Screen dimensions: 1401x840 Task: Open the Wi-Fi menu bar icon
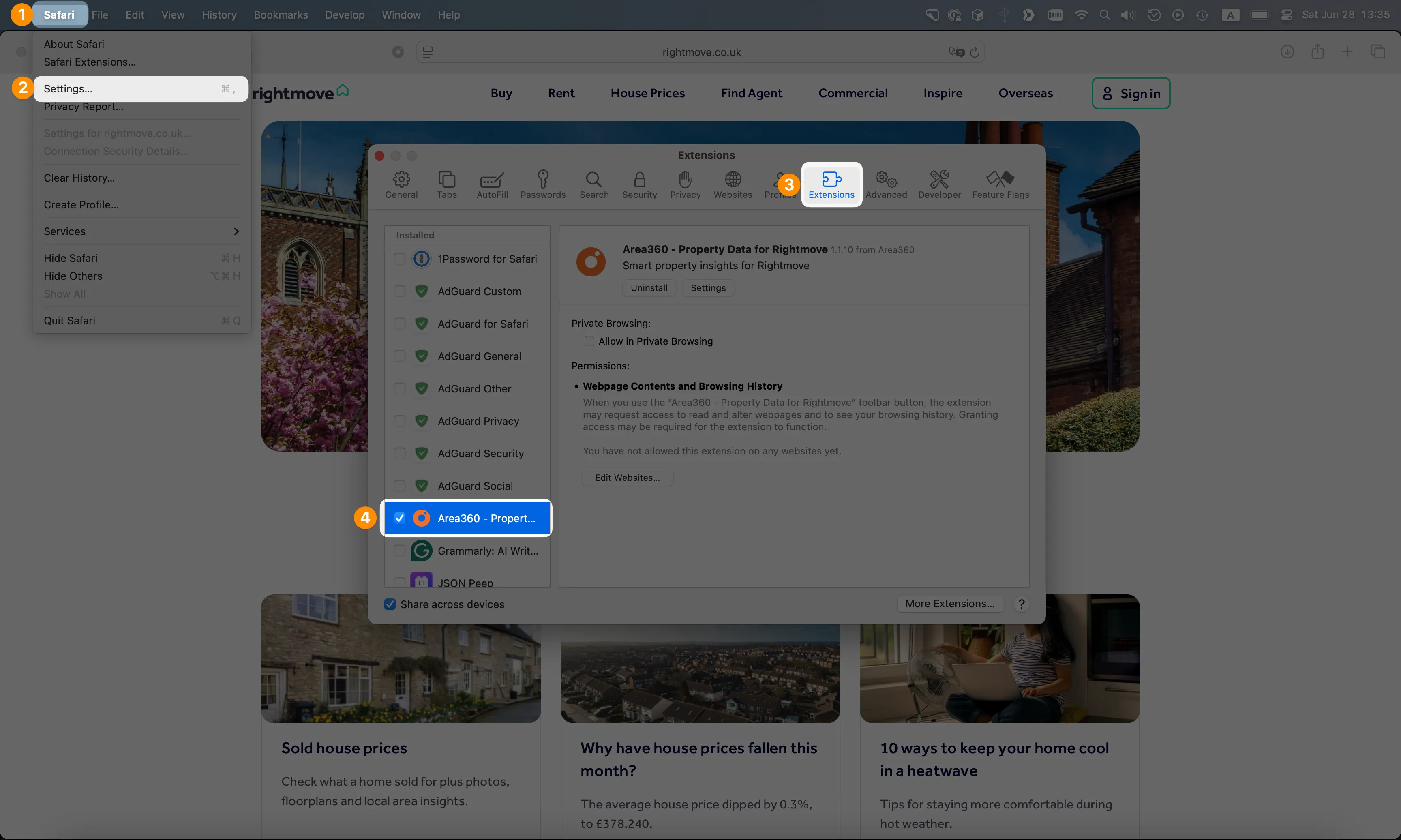pyautogui.click(x=1081, y=15)
